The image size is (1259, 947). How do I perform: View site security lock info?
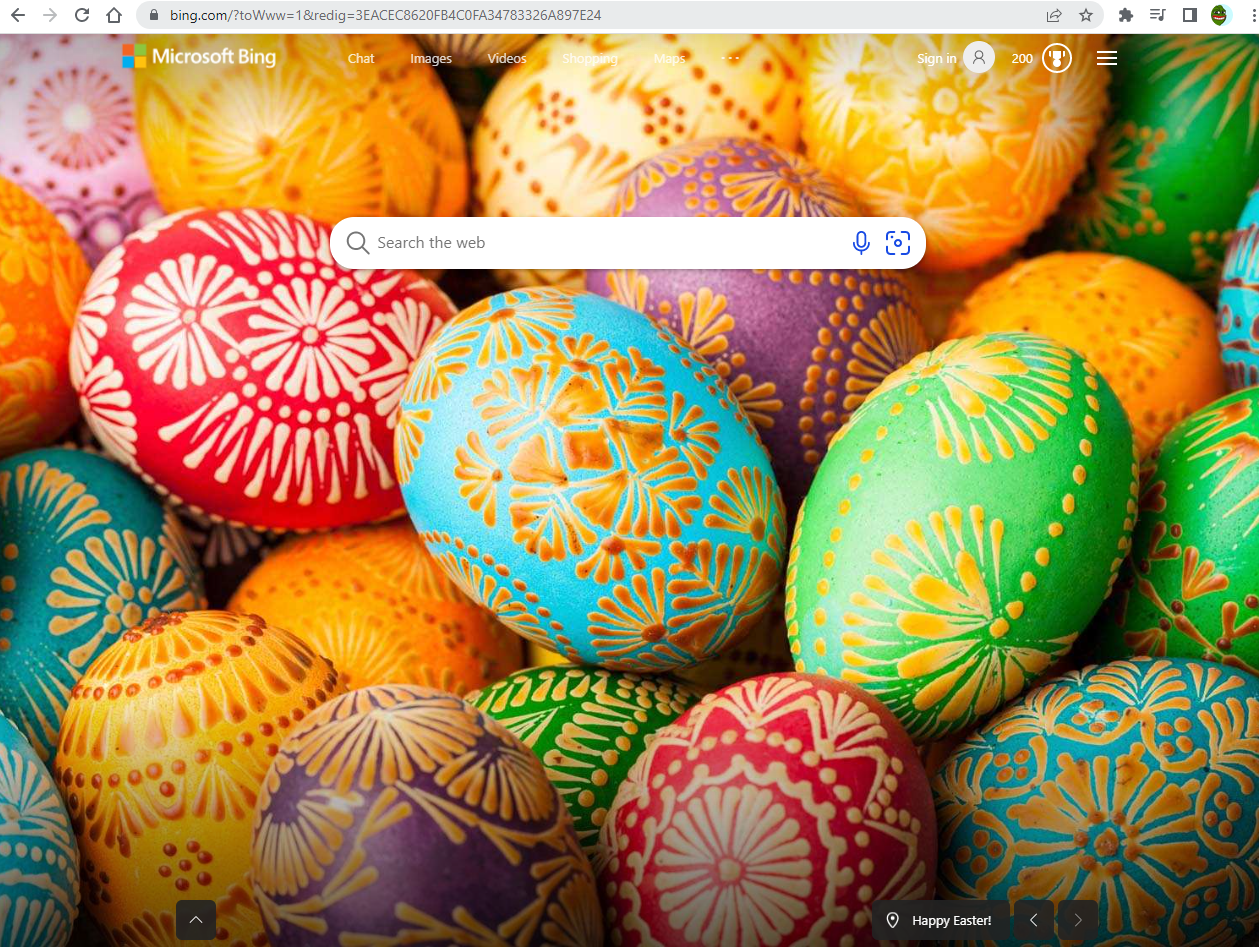click(154, 16)
